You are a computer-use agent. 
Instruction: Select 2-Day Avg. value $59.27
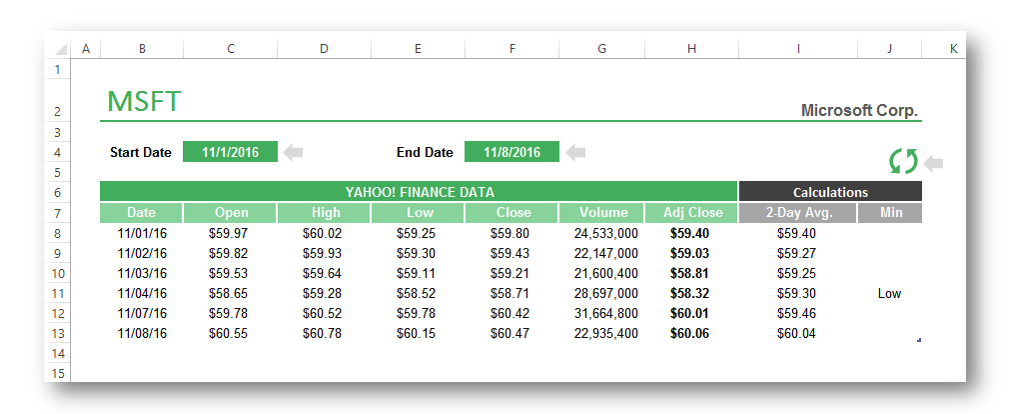click(x=796, y=253)
